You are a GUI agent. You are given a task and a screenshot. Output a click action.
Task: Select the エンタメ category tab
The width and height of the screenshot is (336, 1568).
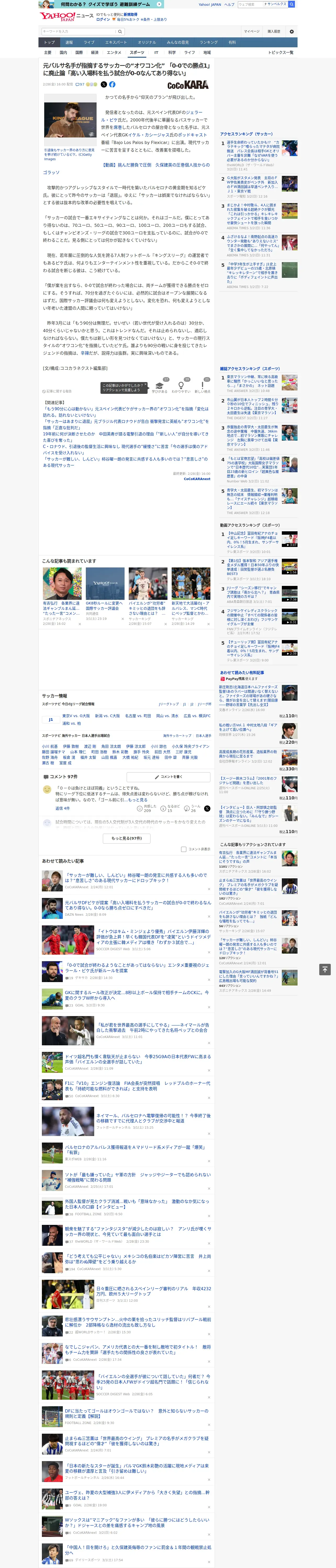pos(114,52)
